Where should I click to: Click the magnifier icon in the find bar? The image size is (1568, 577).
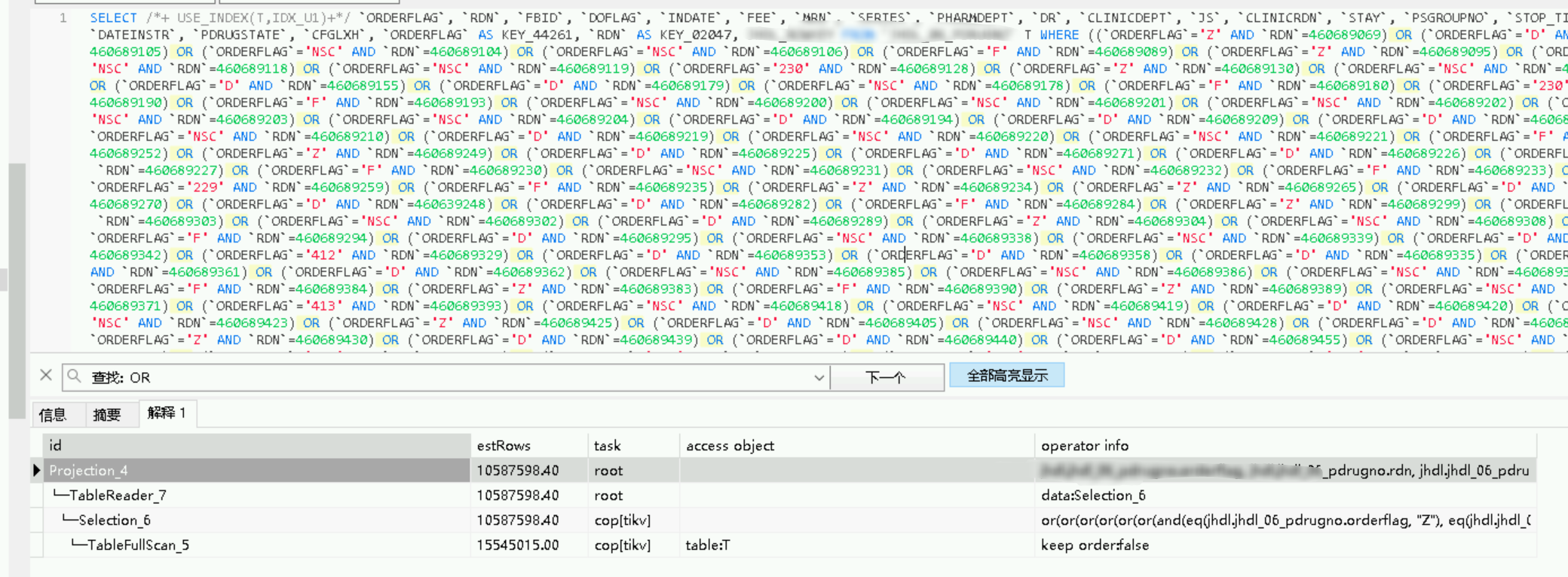tap(74, 376)
